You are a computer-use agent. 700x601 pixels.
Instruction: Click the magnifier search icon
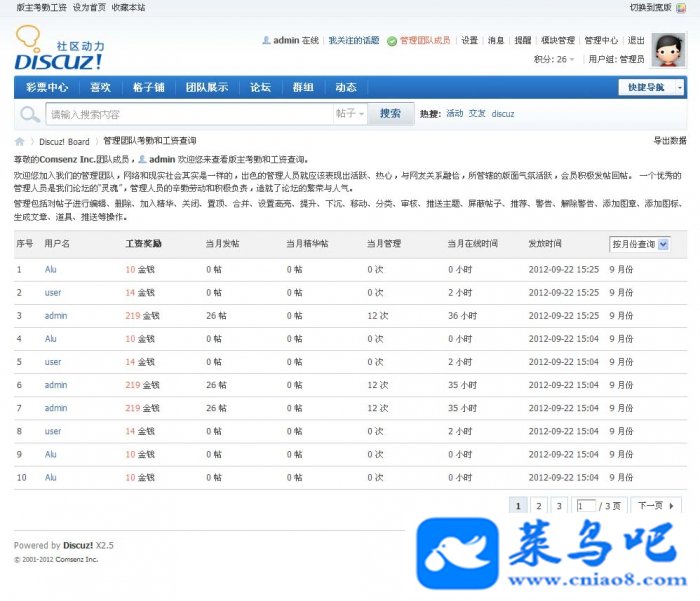click(x=29, y=114)
